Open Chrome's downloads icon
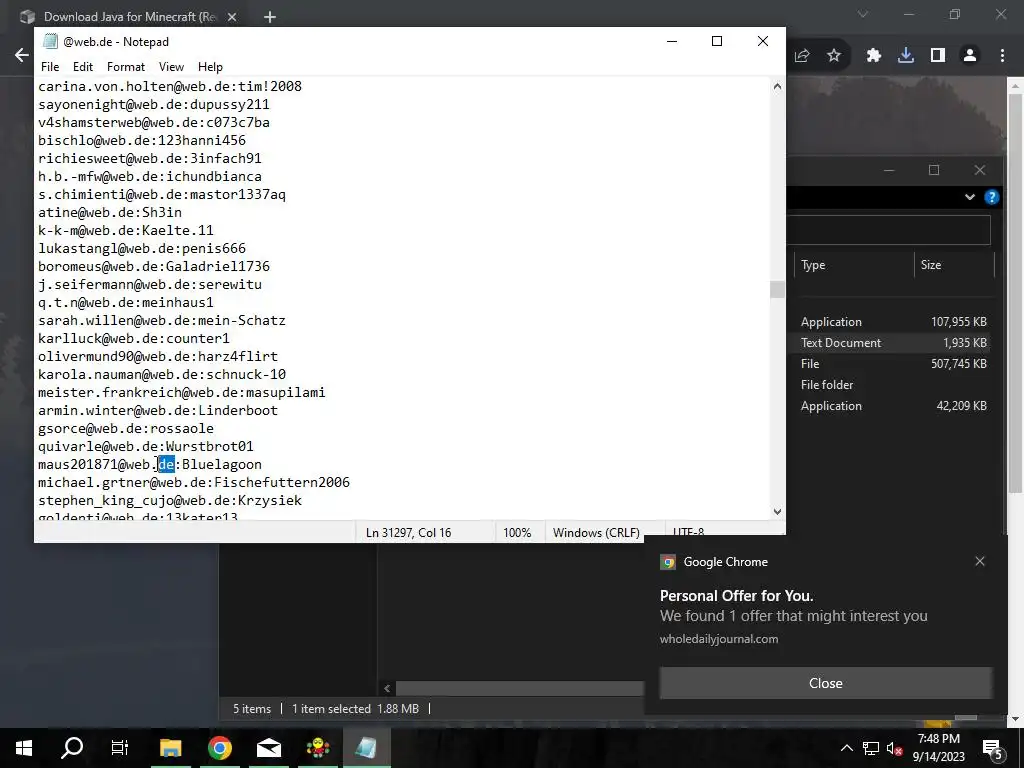The height and width of the screenshot is (768, 1024). point(906,56)
